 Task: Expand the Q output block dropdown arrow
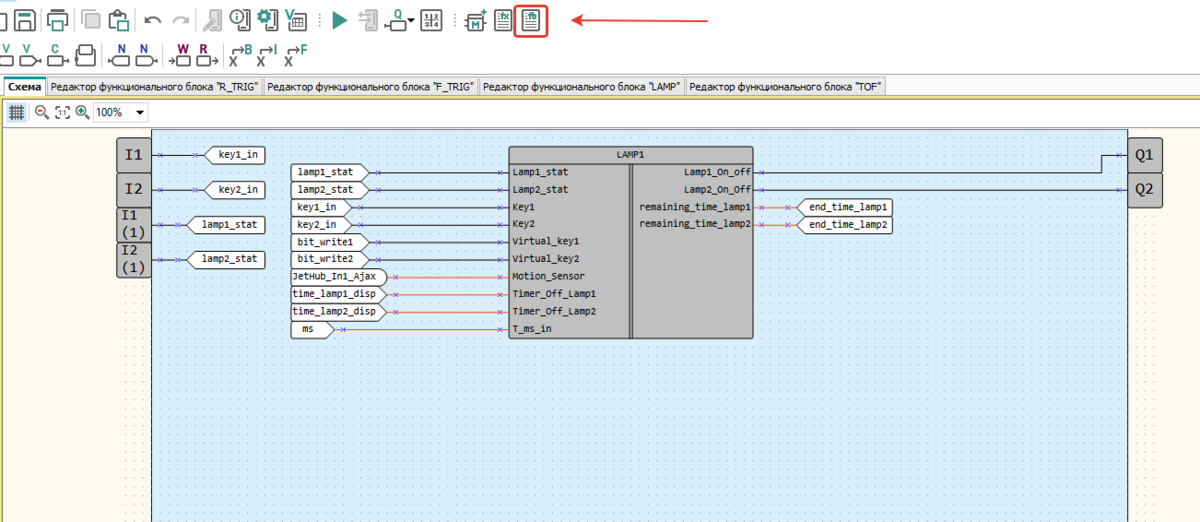pyautogui.click(x=411, y=22)
